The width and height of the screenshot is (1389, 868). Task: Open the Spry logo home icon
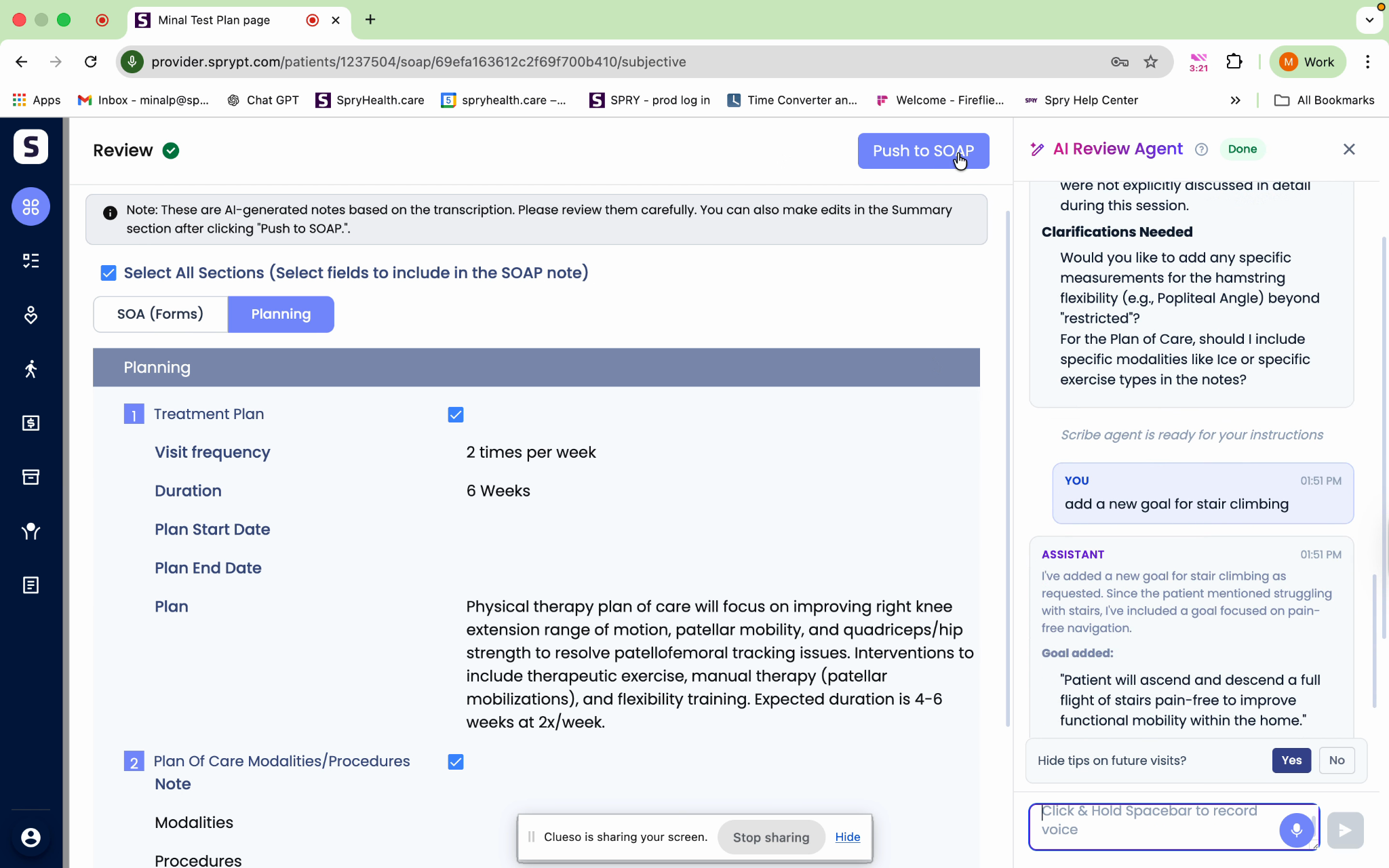point(31,146)
